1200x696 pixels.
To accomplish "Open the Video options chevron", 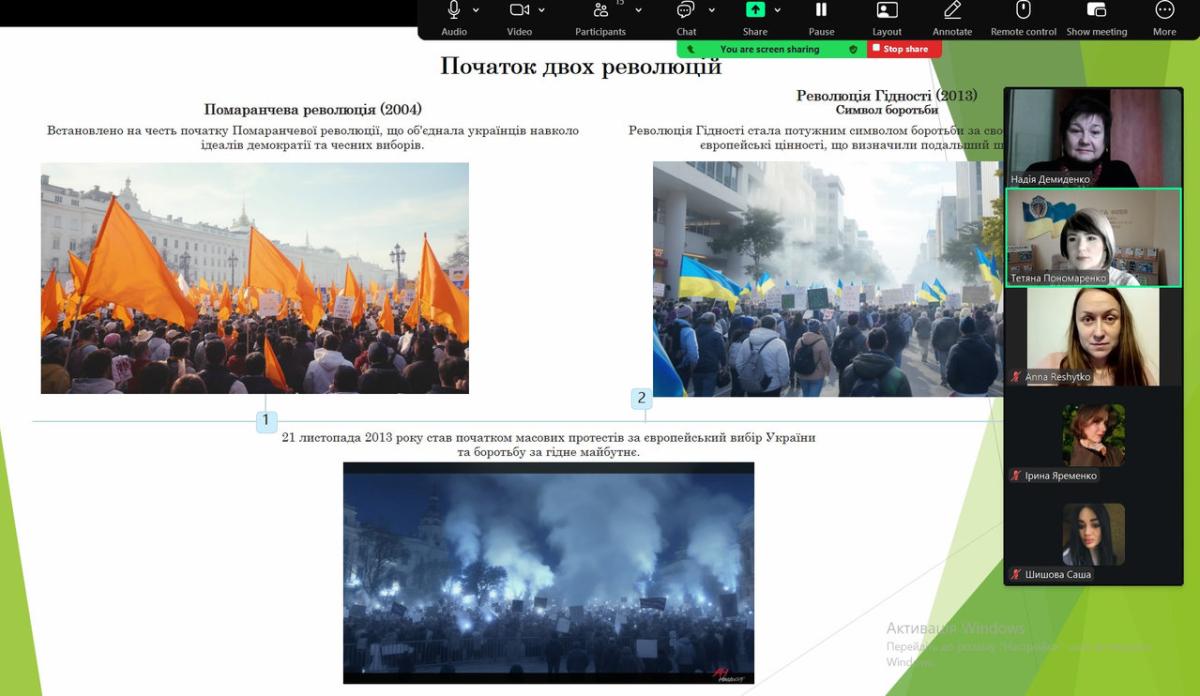I will point(542,10).
